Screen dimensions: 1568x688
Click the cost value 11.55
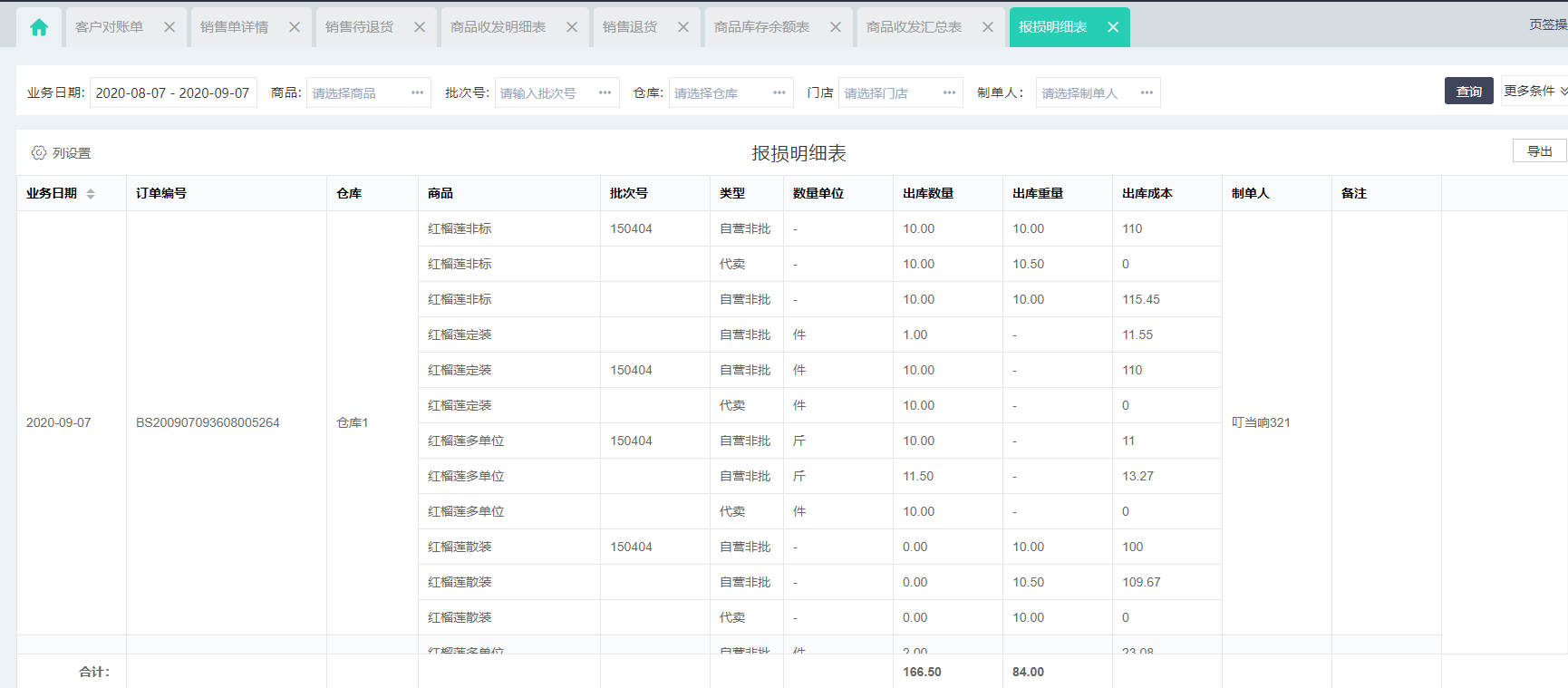point(1137,335)
